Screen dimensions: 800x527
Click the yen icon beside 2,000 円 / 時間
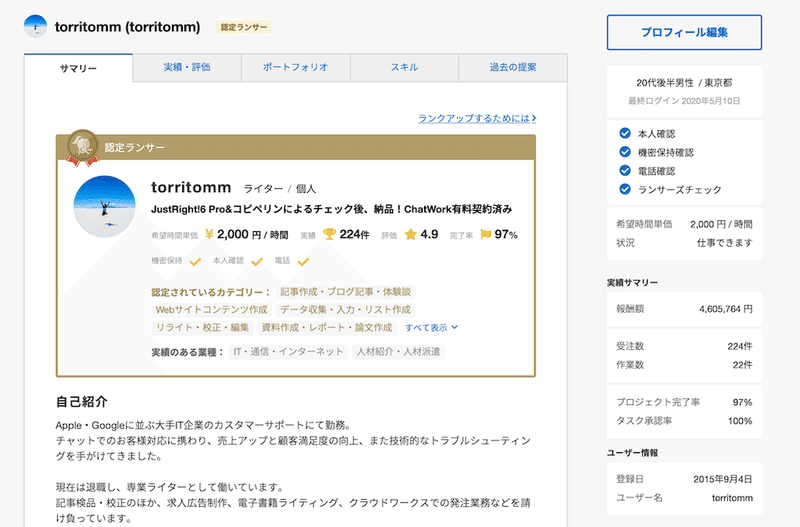coord(209,234)
